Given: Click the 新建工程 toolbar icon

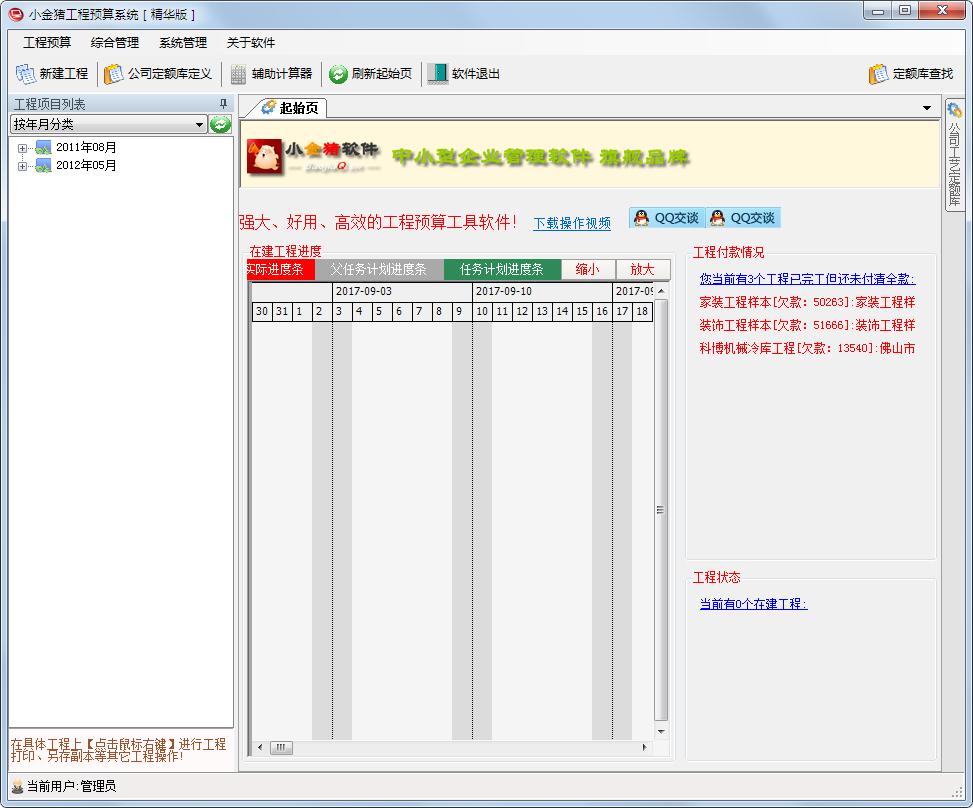Looking at the screenshot, I should (x=25, y=74).
